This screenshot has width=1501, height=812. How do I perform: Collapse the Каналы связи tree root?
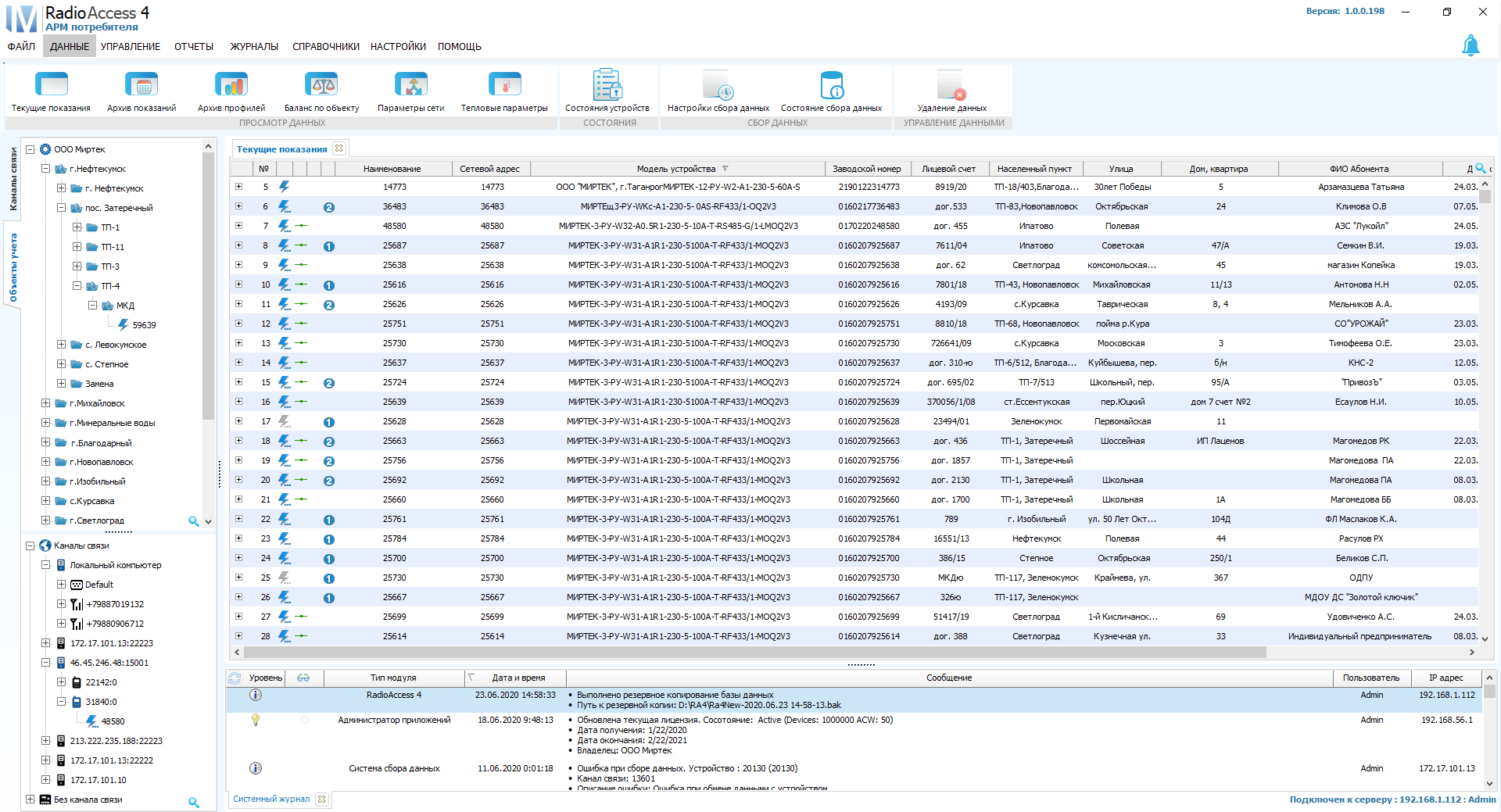point(30,546)
